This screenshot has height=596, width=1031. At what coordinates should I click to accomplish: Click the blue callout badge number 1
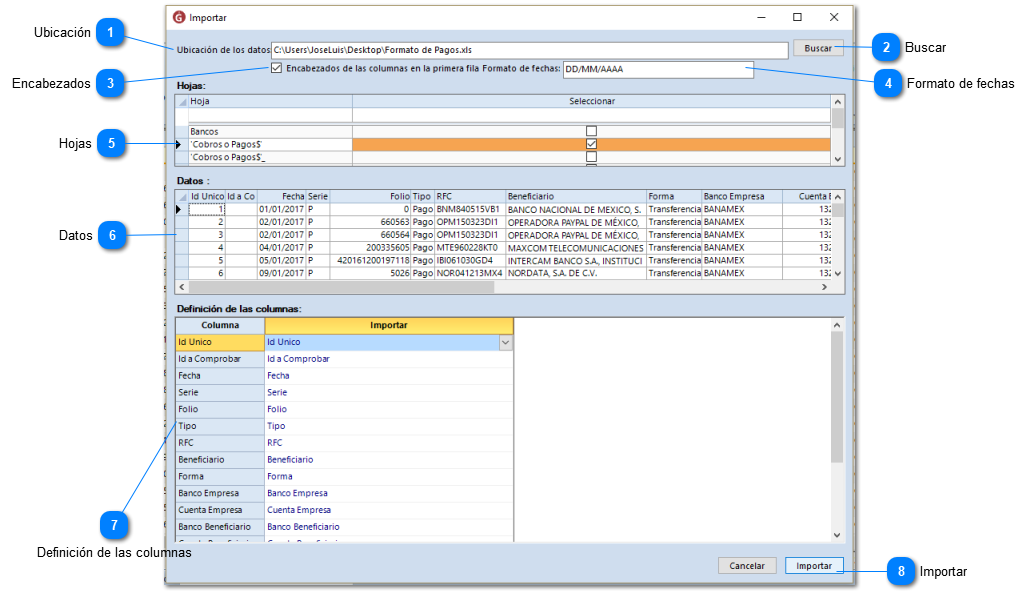(110, 33)
